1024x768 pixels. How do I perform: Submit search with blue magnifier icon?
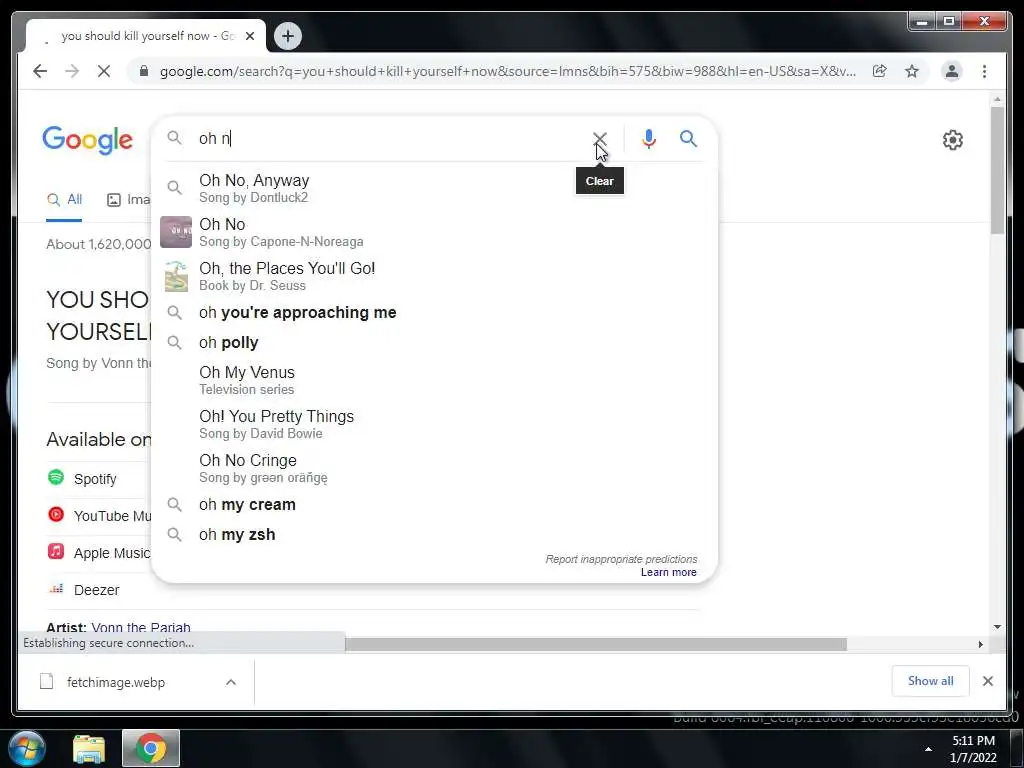(x=688, y=138)
